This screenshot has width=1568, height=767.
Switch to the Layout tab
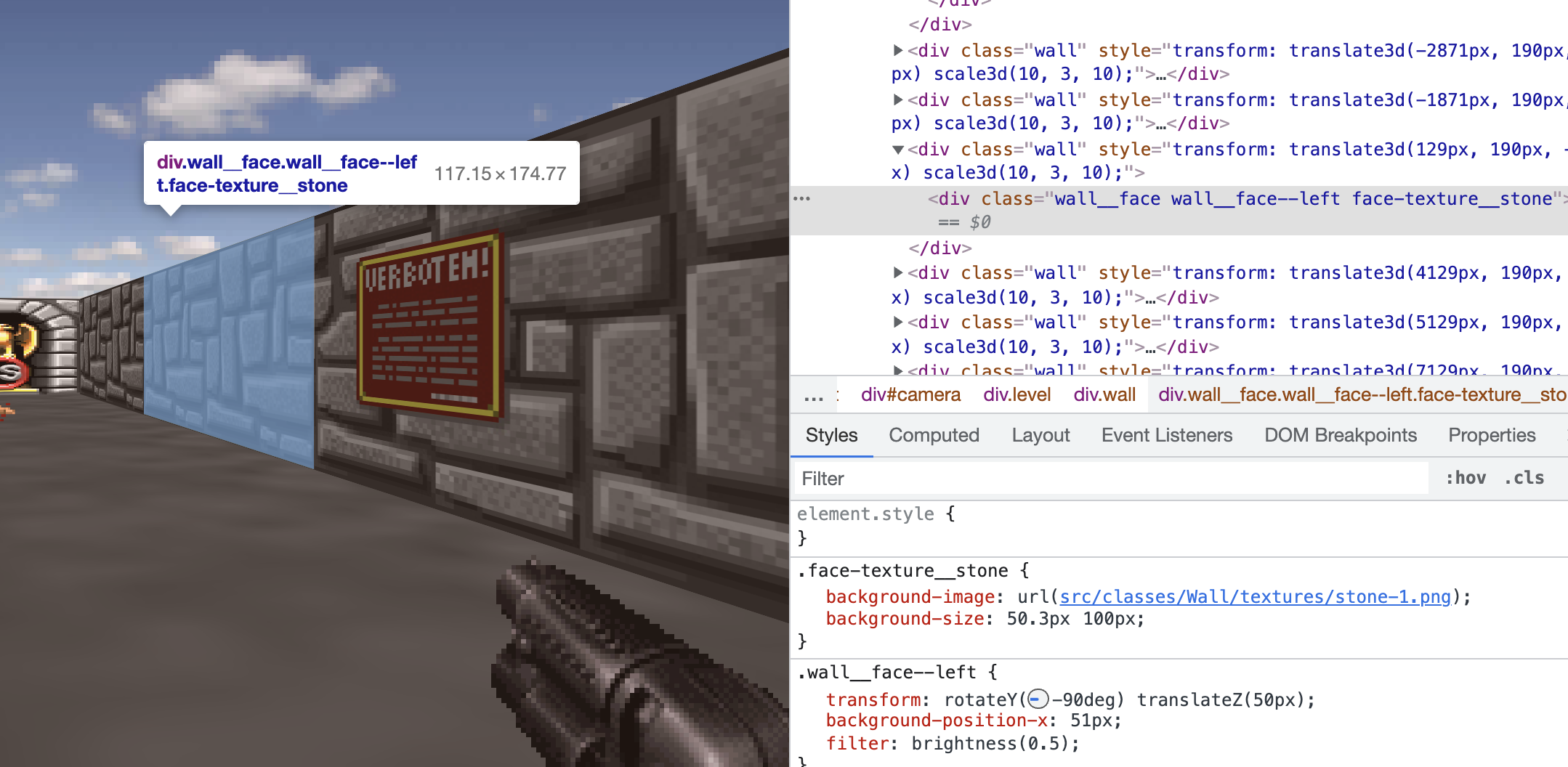[x=1040, y=435]
